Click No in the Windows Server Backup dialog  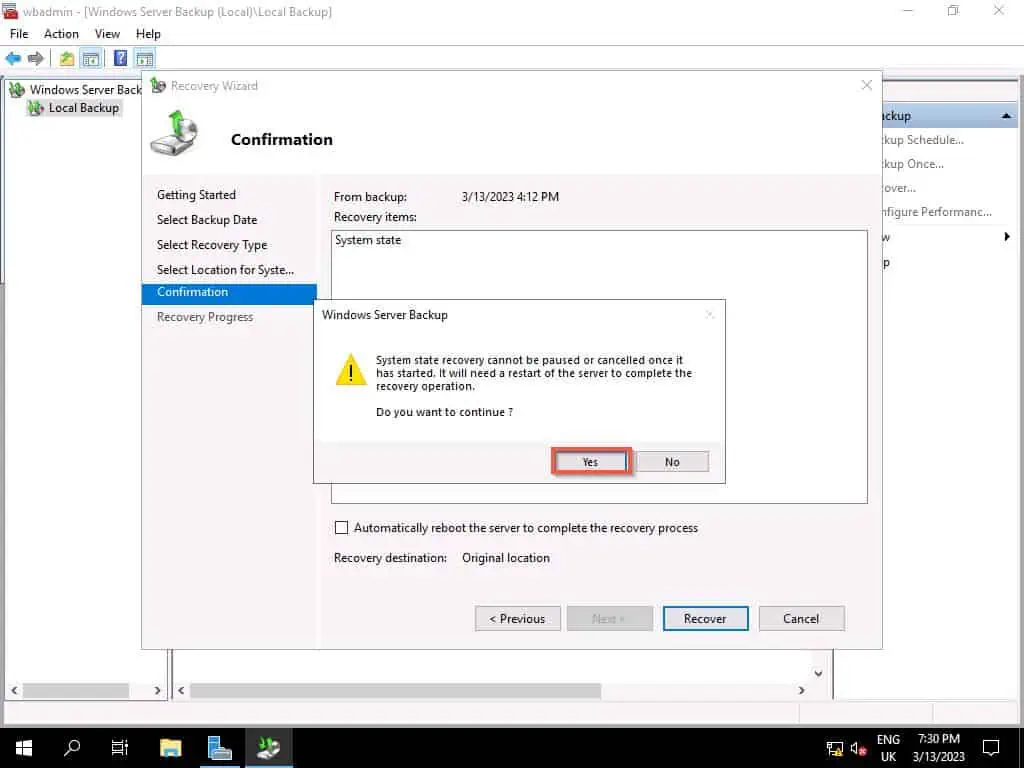coord(672,462)
